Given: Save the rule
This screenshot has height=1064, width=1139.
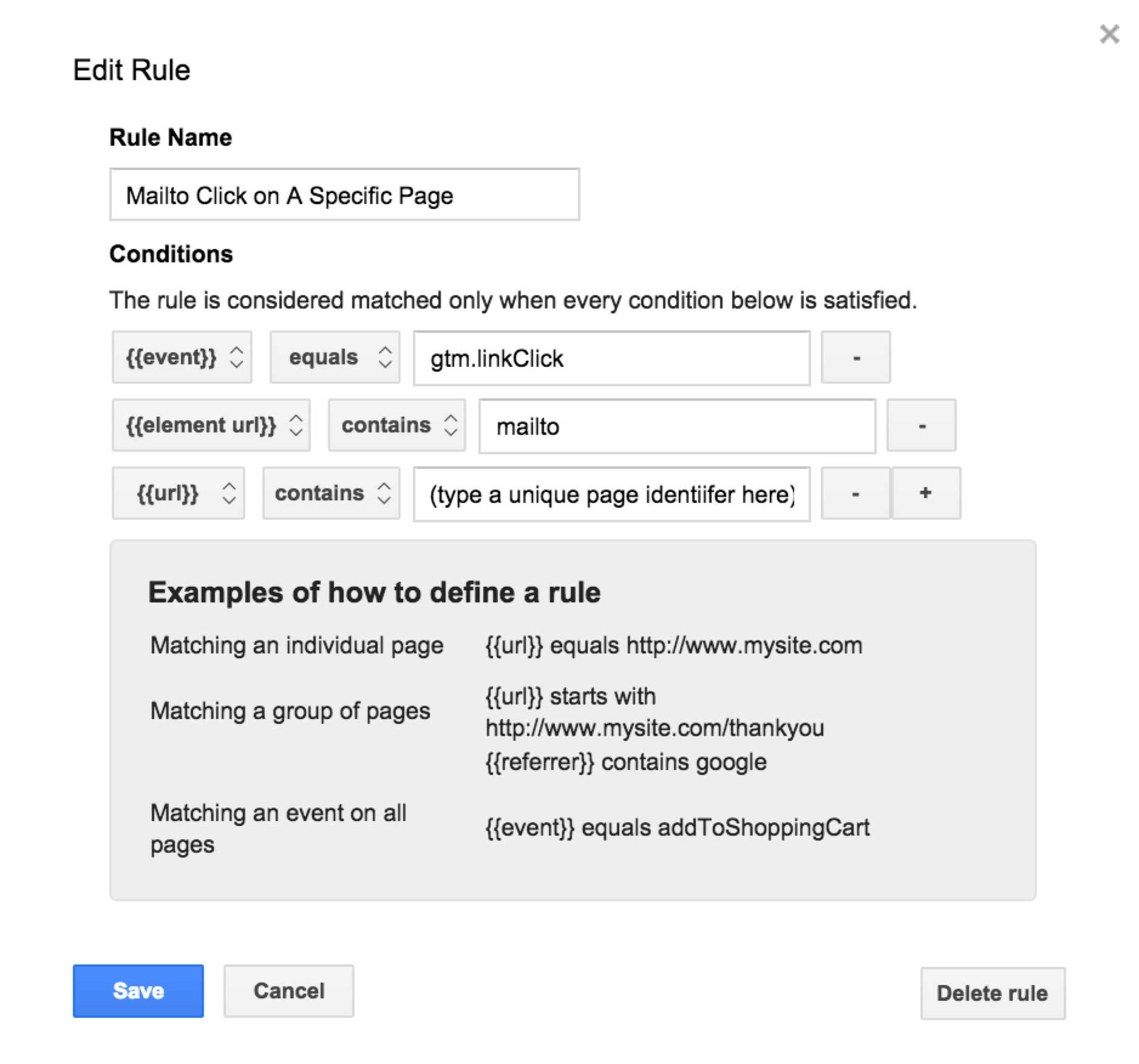Looking at the screenshot, I should coord(138,991).
